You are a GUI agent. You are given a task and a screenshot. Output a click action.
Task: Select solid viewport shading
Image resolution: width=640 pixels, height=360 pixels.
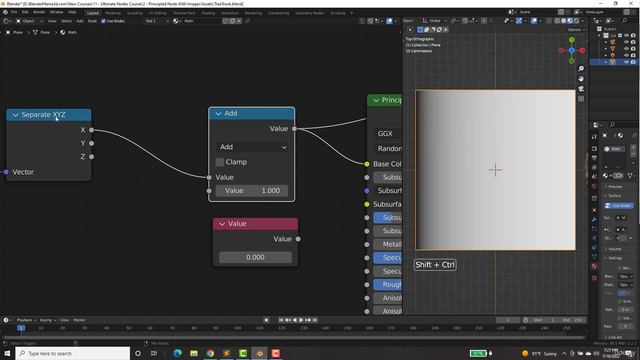pos(564,21)
